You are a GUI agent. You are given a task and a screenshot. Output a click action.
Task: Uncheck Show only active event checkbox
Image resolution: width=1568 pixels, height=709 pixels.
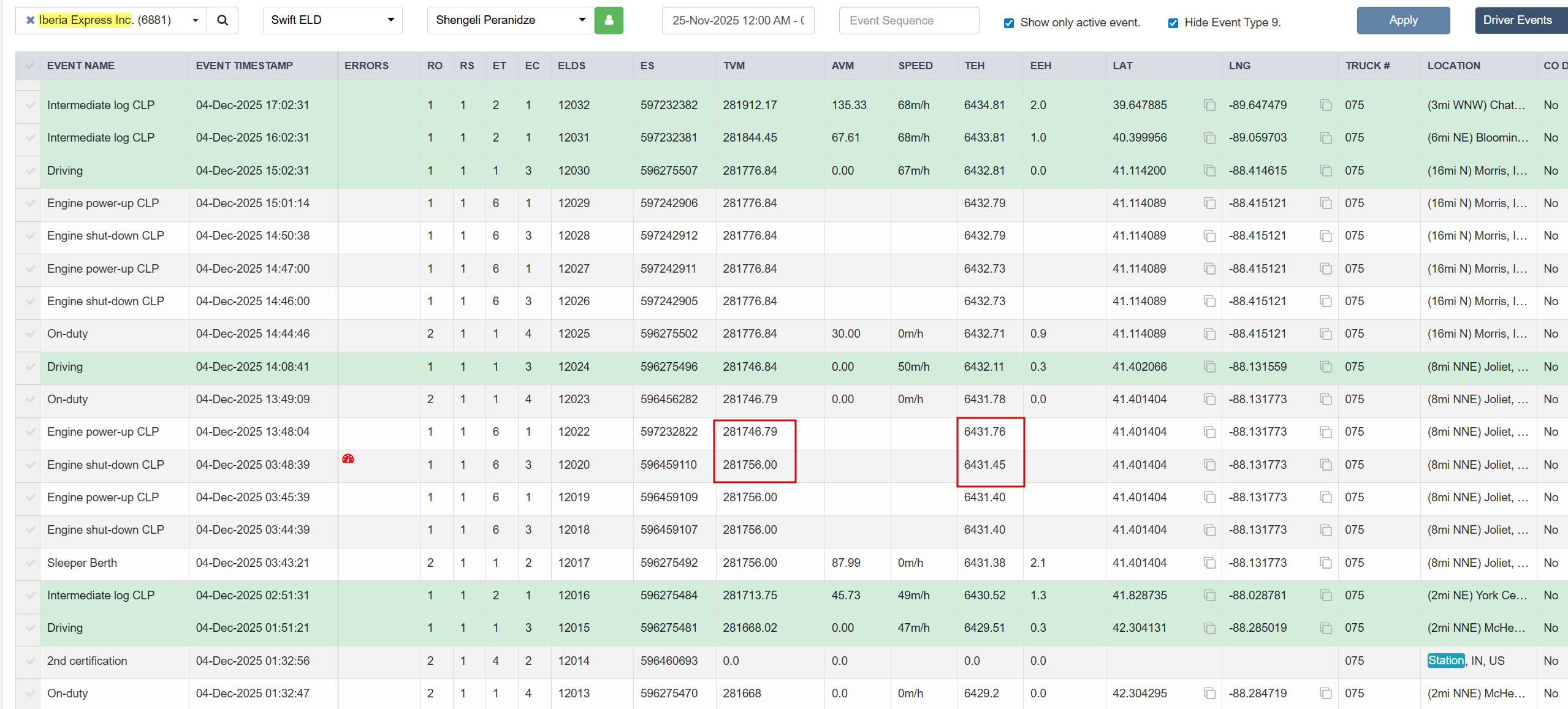1009,23
